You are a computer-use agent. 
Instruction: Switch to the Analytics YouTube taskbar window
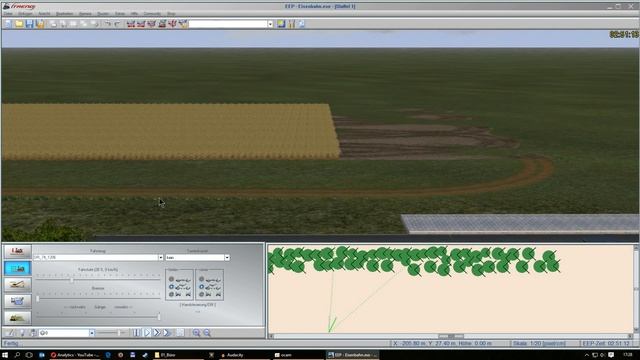point(75,355)
